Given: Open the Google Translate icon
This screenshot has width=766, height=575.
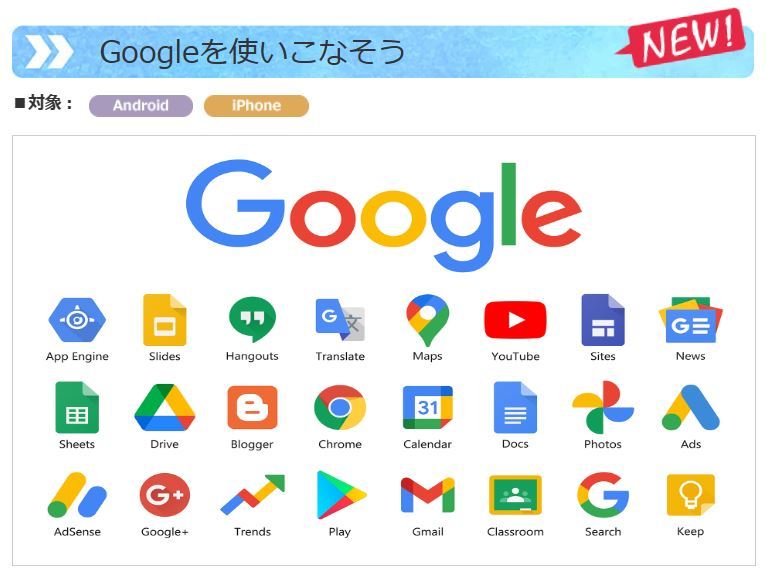Looking at the screenshot, I should (x=340, y=319).
